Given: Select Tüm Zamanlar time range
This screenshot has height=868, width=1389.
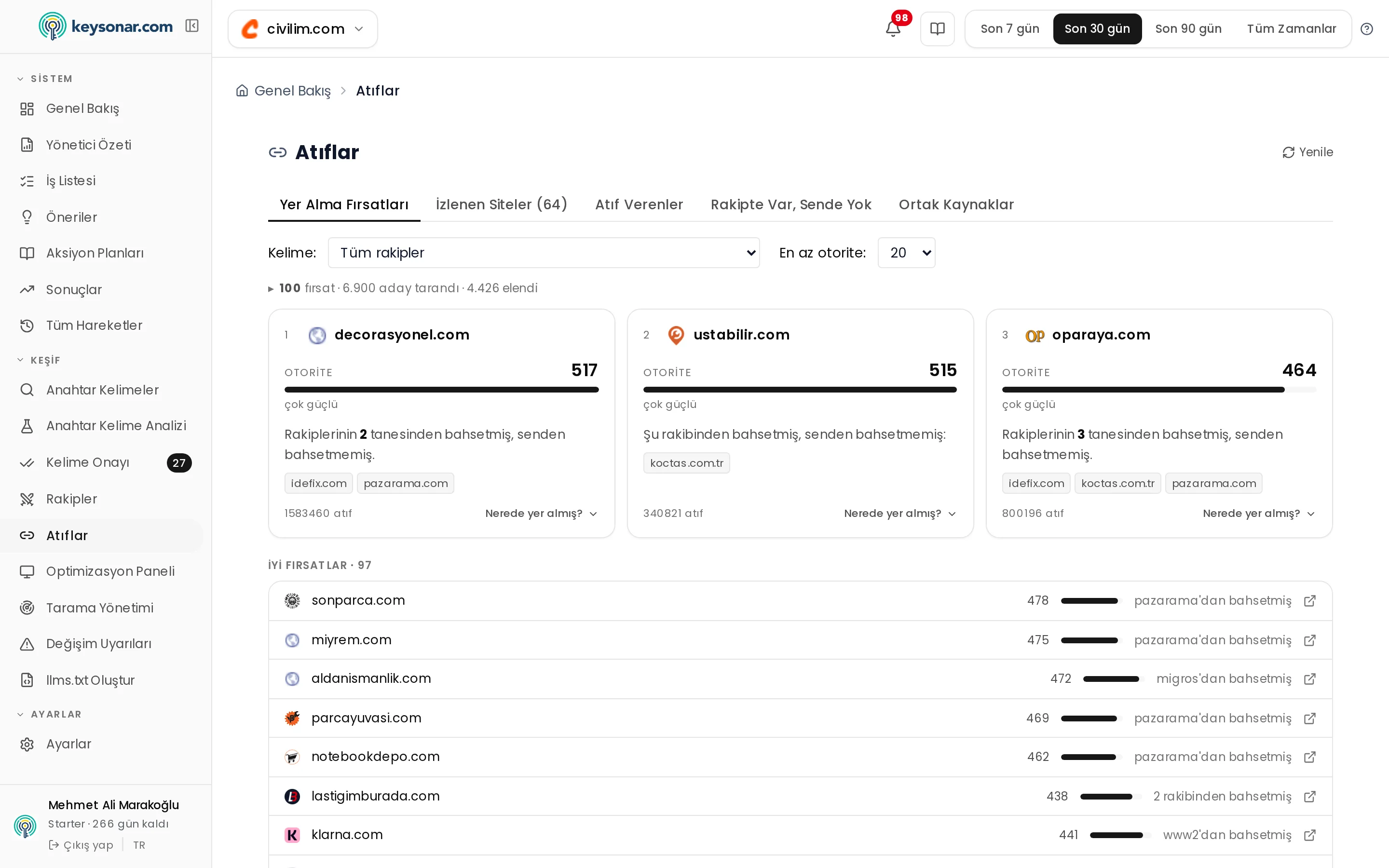Looking at the screenshot, I should (1292, 29).
